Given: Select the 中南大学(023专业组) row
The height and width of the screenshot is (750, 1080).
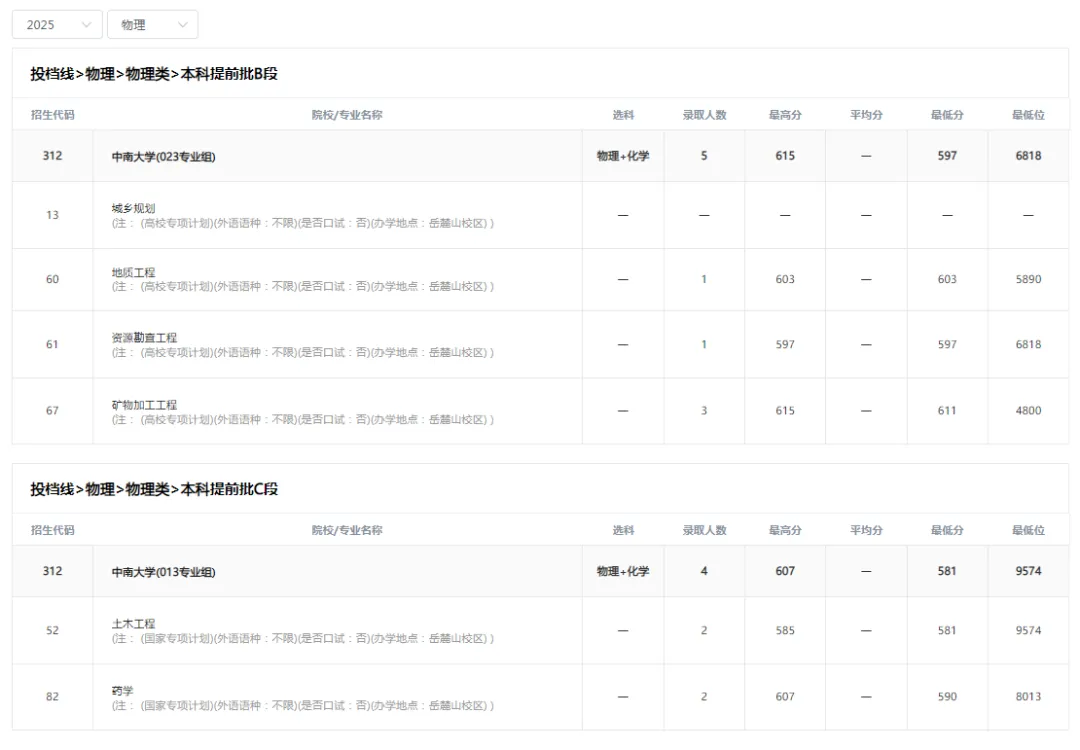Looking at the screenshot, I should tap(540, 156).
